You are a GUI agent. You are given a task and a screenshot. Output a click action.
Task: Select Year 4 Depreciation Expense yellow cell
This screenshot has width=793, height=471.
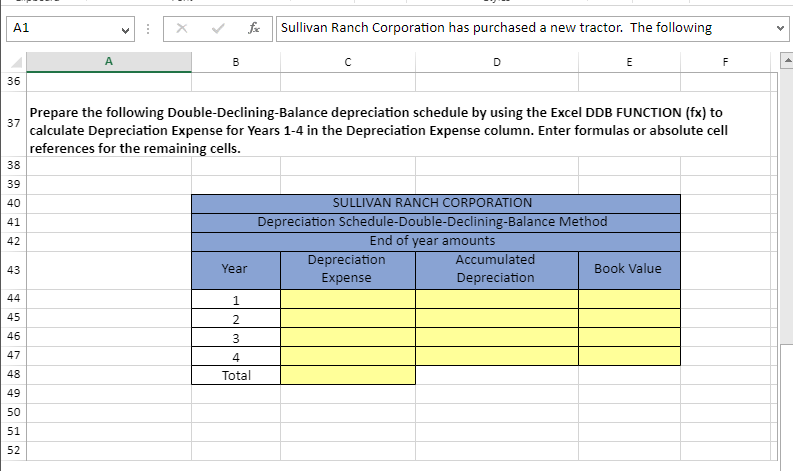pyautogui.click(x=348, y=356)
